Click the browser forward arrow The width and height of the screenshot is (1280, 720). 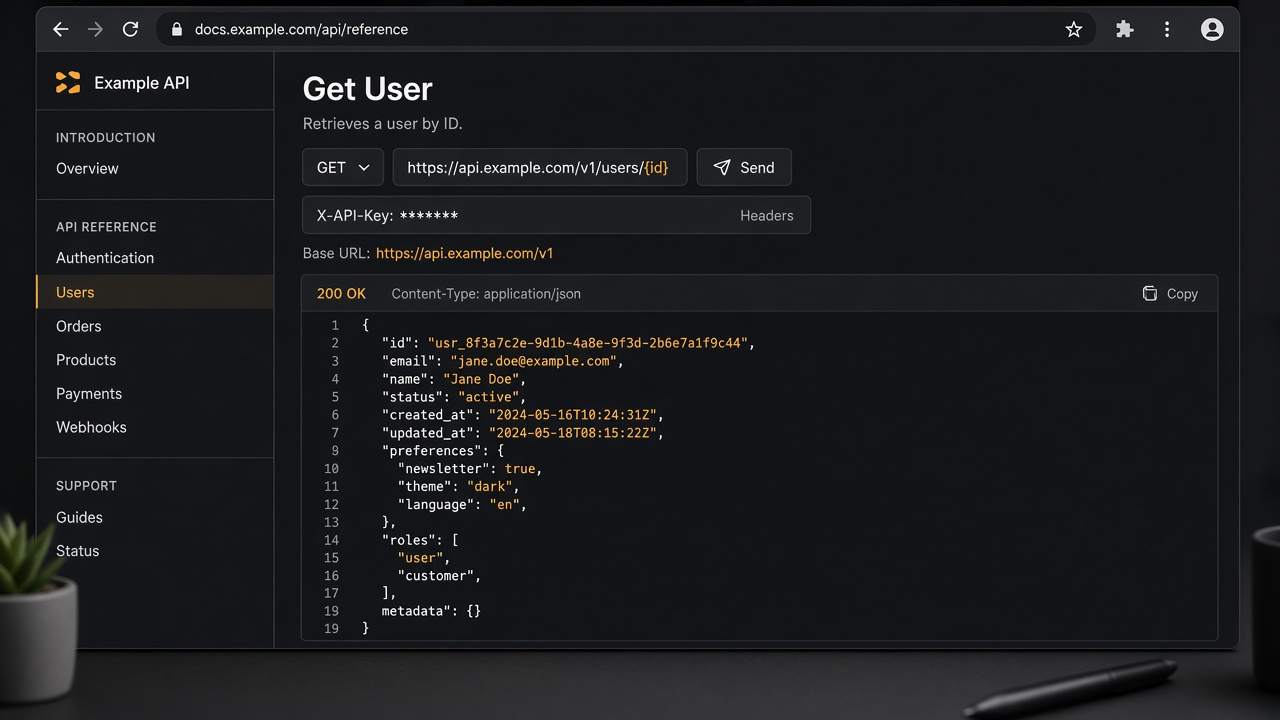pos(95,29)
